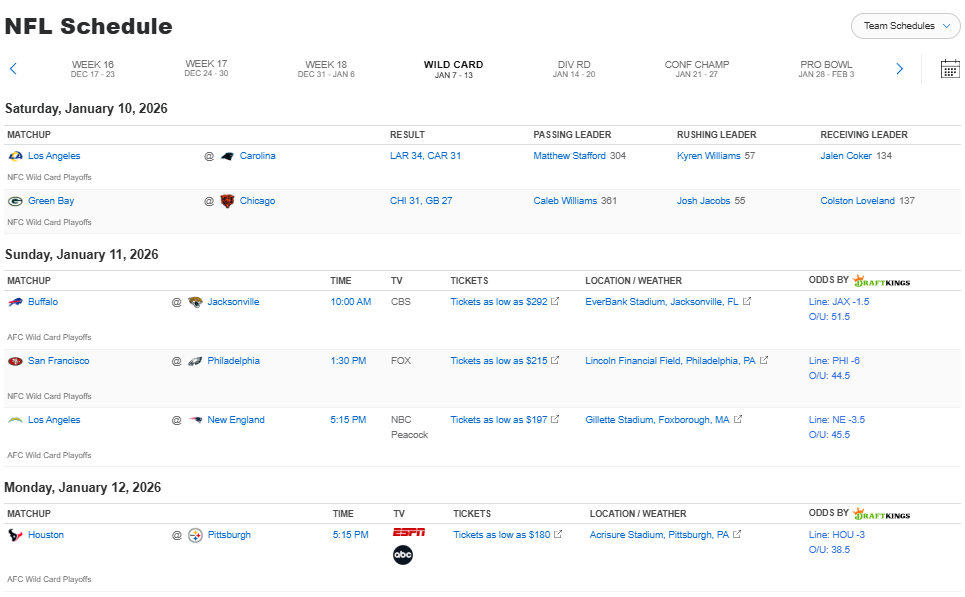Screen dimensions: 965x597
Task: Click the left arrow for earlier weeks
Action: [x=12, y=68]
